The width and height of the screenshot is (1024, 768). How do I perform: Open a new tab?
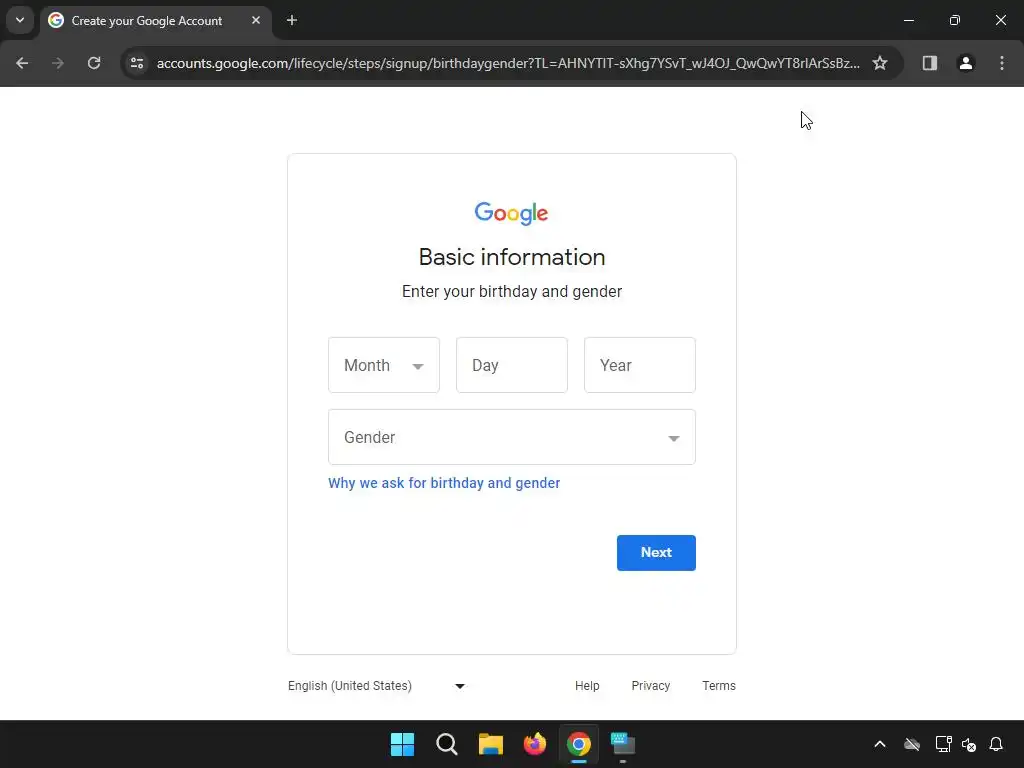292,20
